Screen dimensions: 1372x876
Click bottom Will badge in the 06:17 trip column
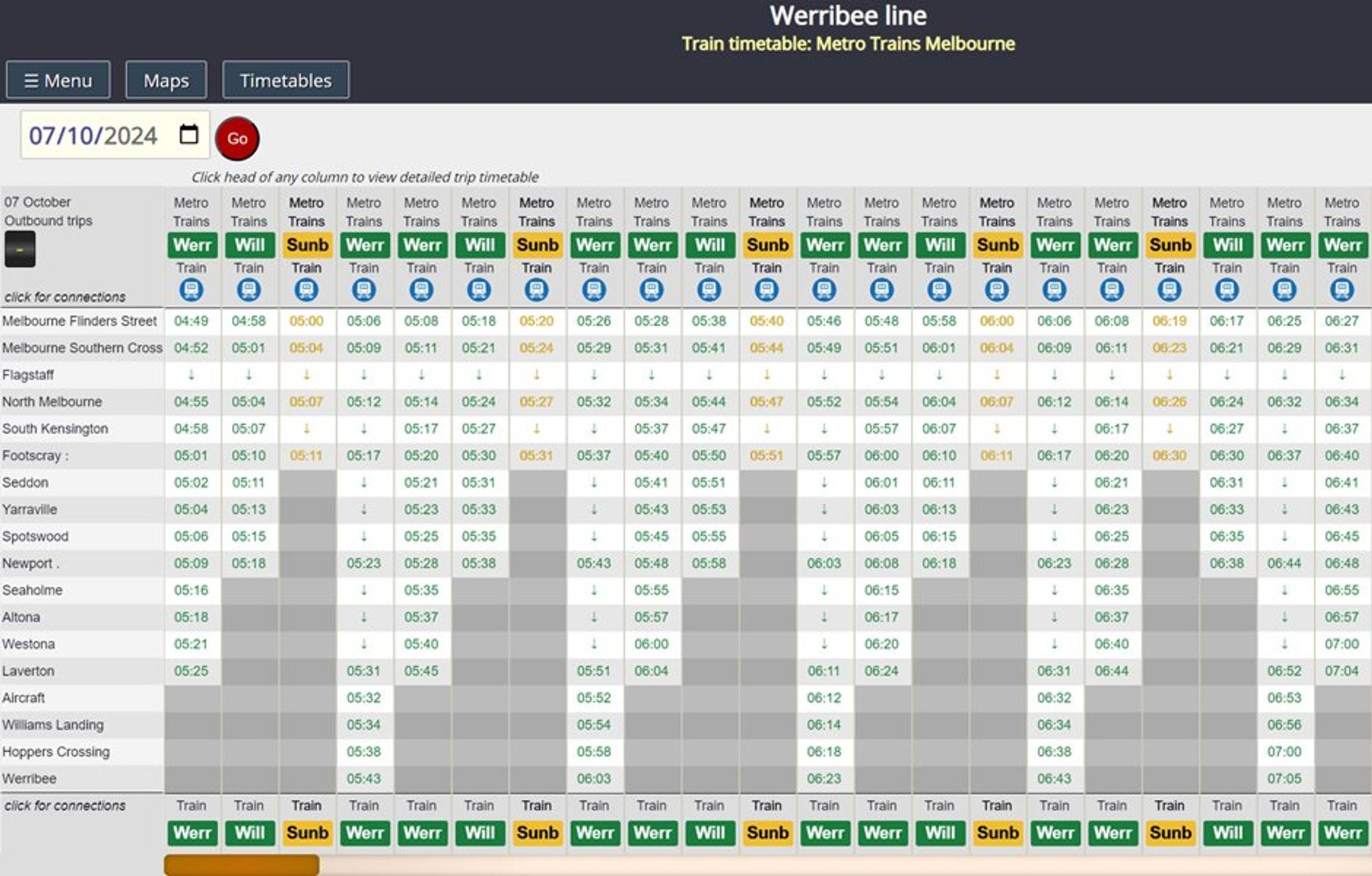coord(1228,833)
